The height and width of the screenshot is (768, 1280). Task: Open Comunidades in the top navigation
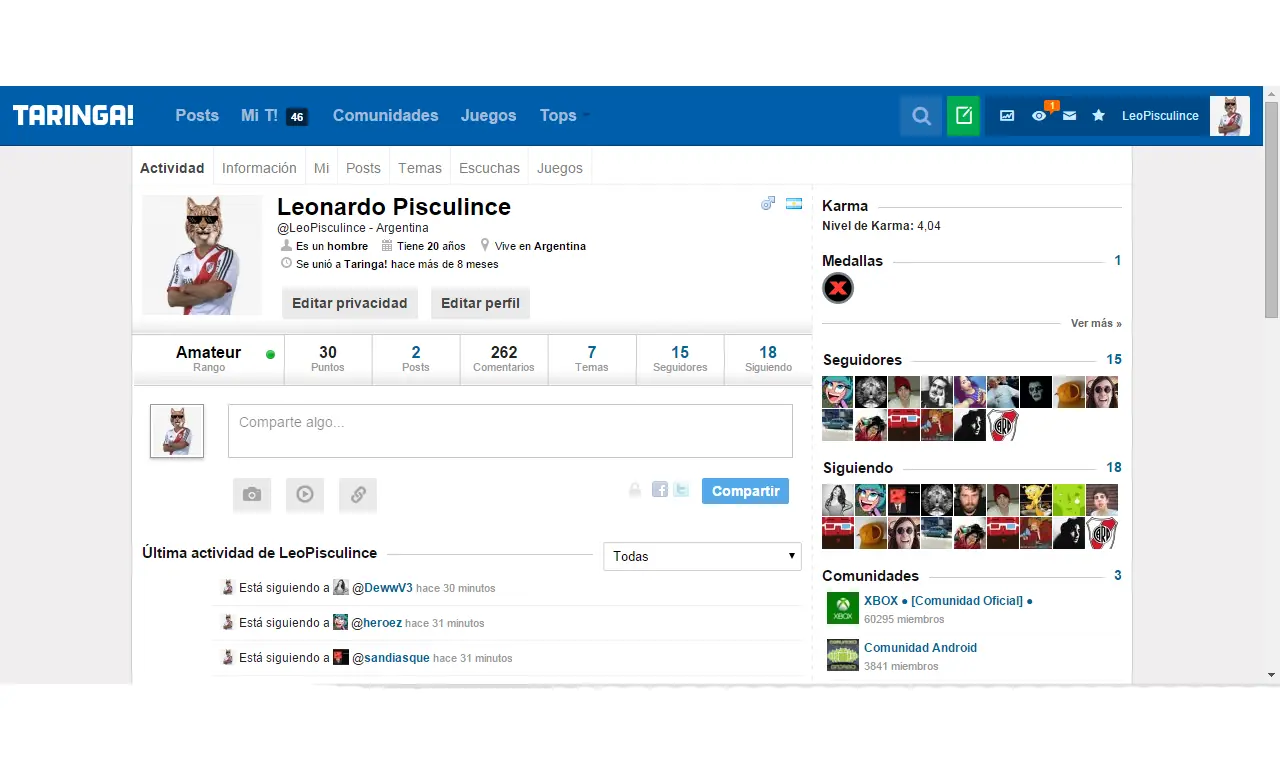[x=385, y=116]
